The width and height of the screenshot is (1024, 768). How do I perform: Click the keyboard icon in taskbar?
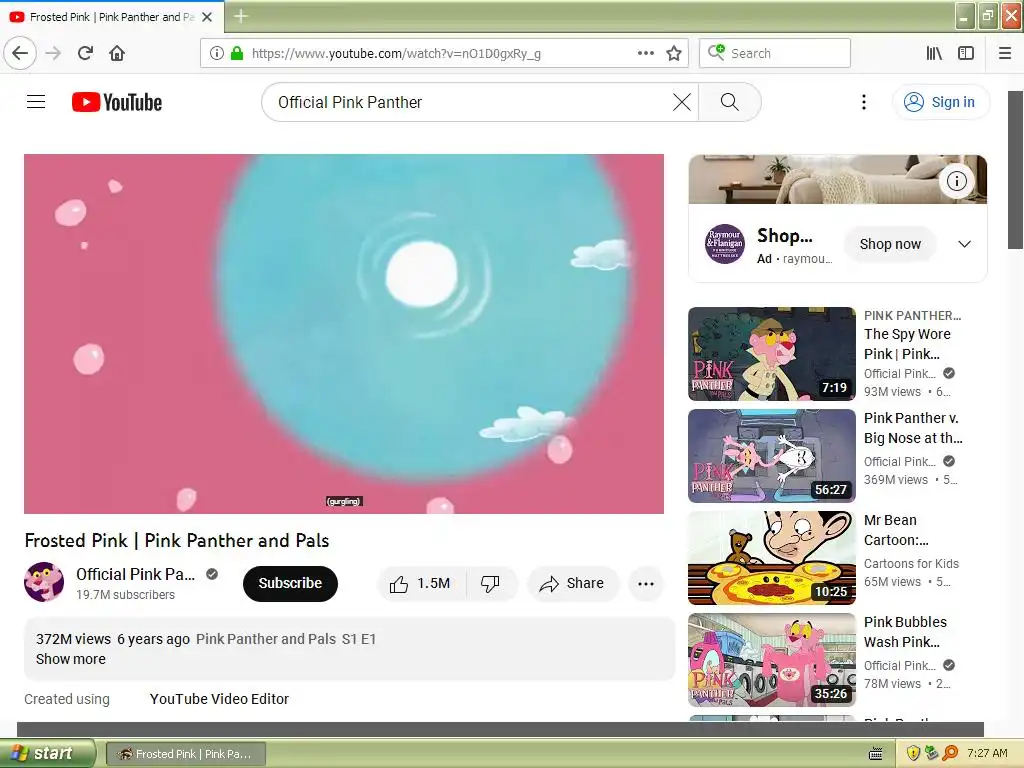click(876, 754)
